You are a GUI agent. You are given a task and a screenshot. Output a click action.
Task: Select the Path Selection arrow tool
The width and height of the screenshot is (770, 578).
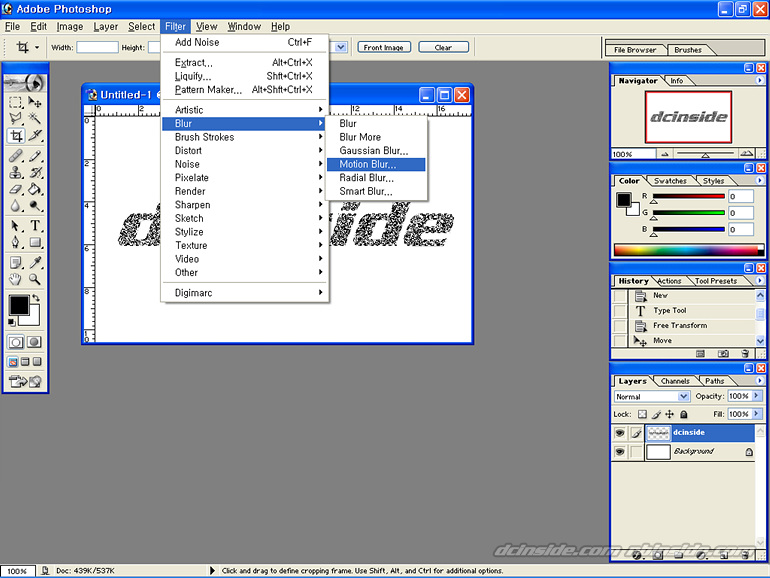(x=15, y=226)
